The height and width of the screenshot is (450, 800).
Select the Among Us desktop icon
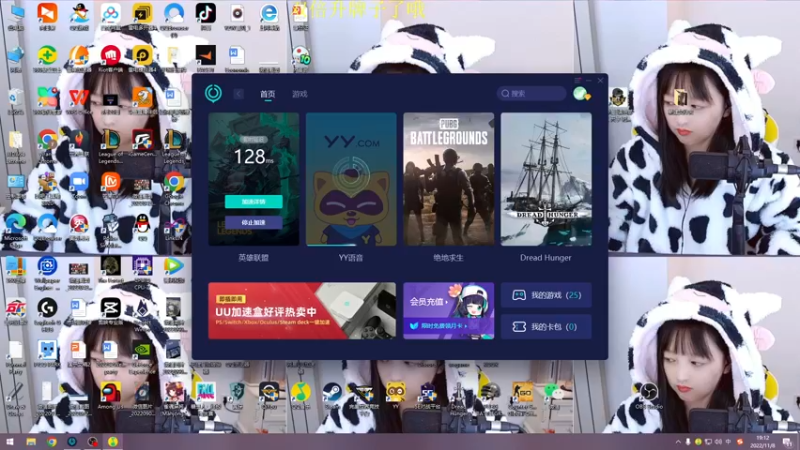(x=111, y=392)
